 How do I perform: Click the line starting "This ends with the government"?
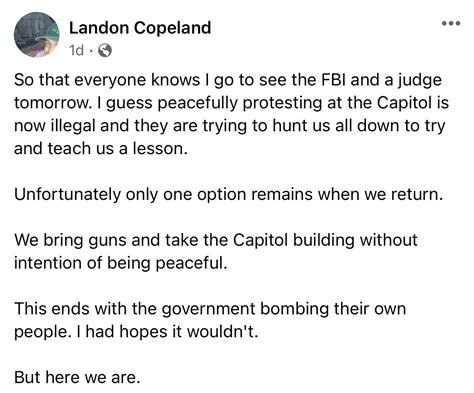[210, 309]
